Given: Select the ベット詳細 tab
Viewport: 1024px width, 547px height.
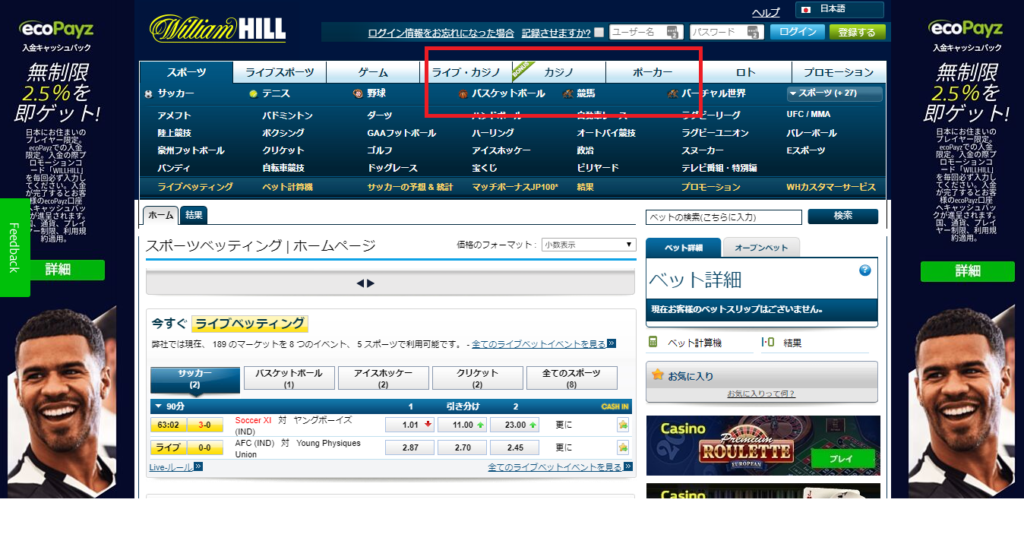Looking at the screenshot, I should [x=684, y=248].
